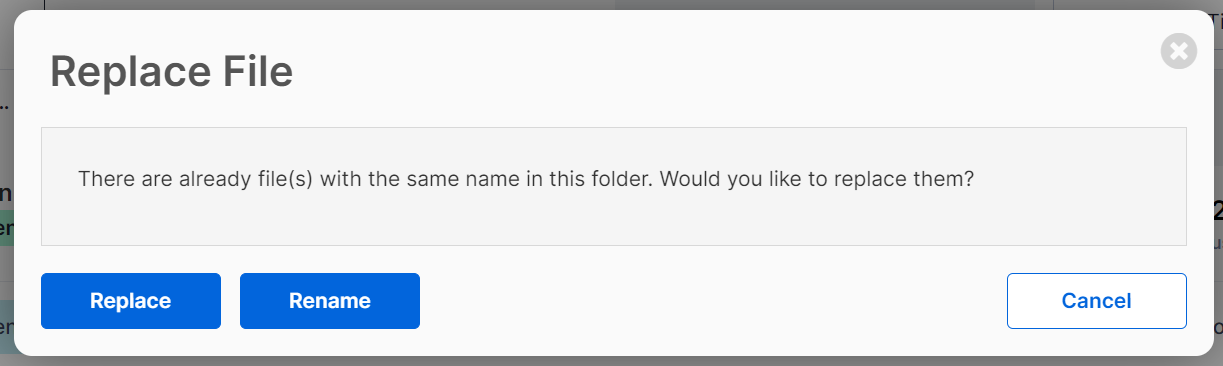Select the "Replace File" heading text
The width and height of the screenshot is (1223, 366).
(171, 72)
